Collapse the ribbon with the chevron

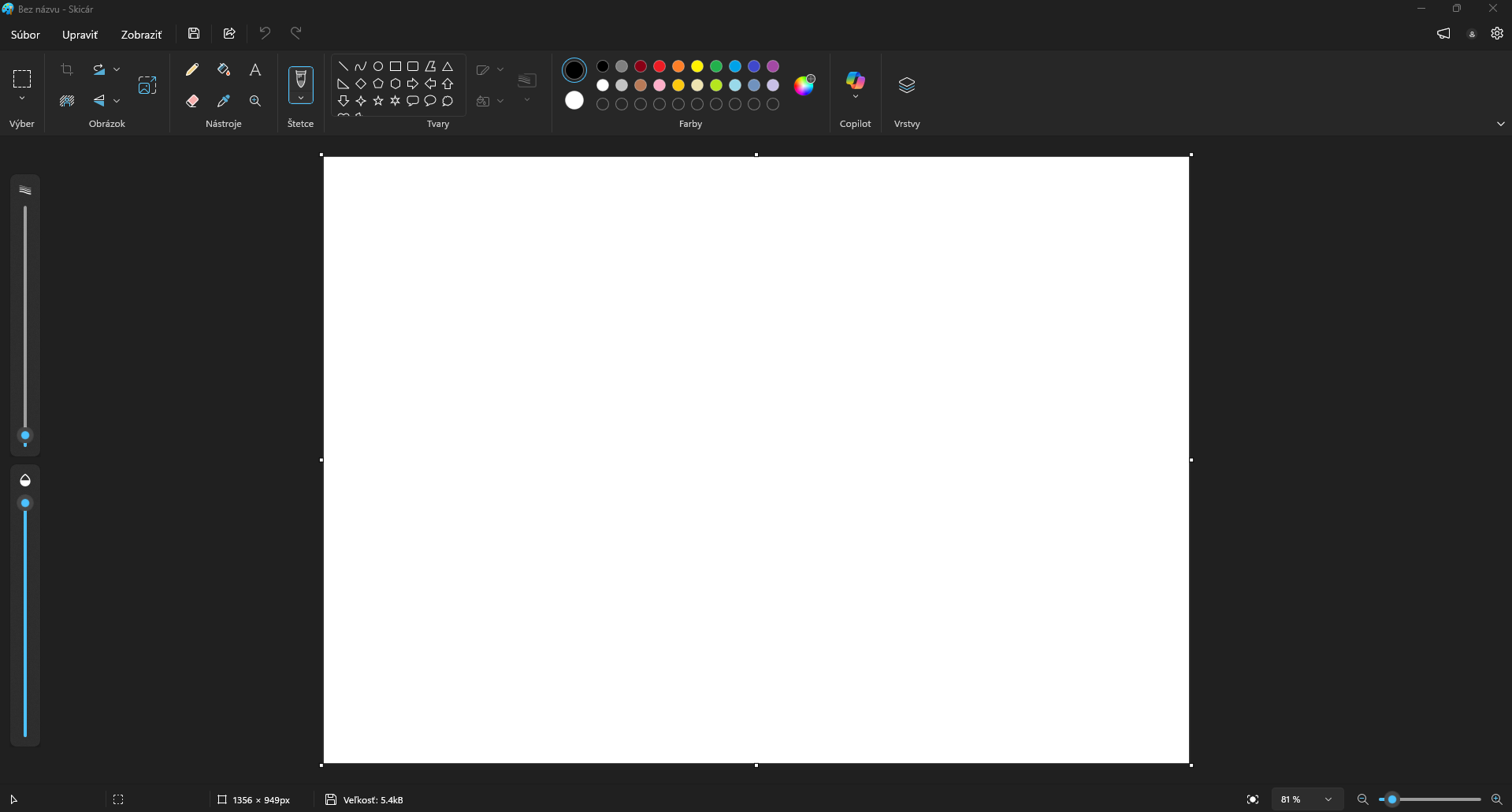tap(1500, 124)
